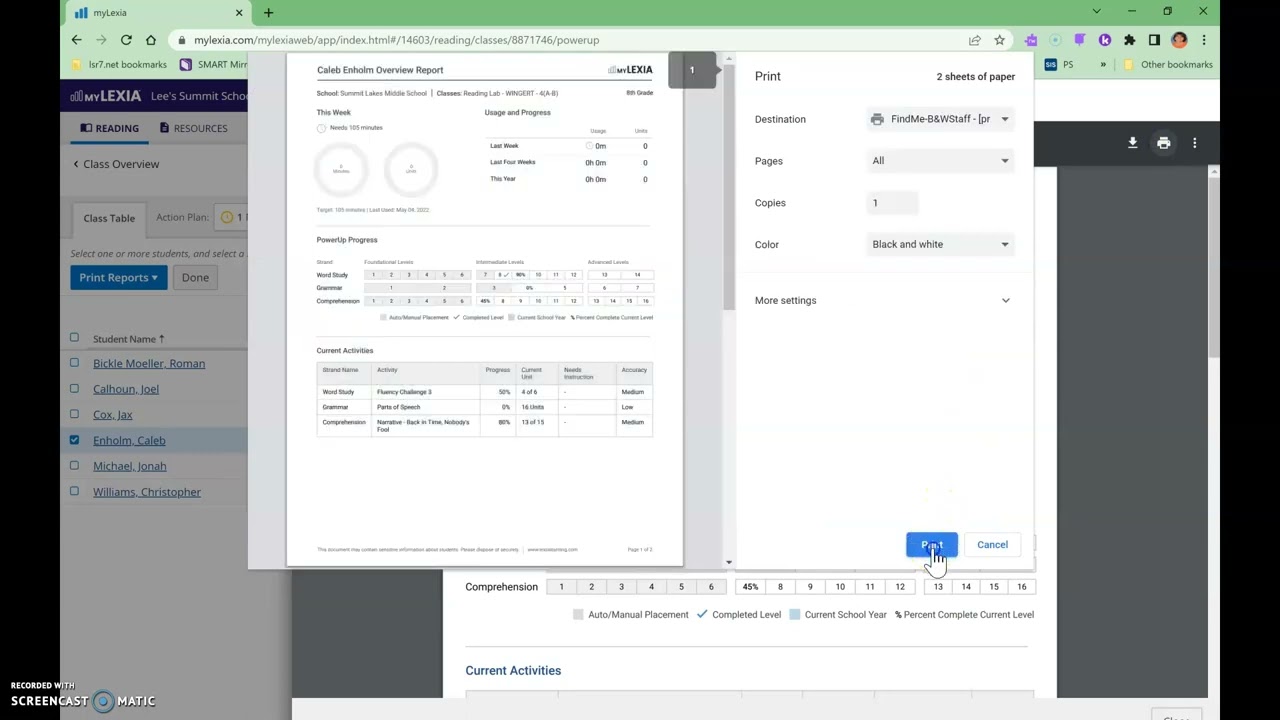The height and width of the screenshot is (720, 1280).
Task: Click the K purple extension icon
Action: point(1104,40)
